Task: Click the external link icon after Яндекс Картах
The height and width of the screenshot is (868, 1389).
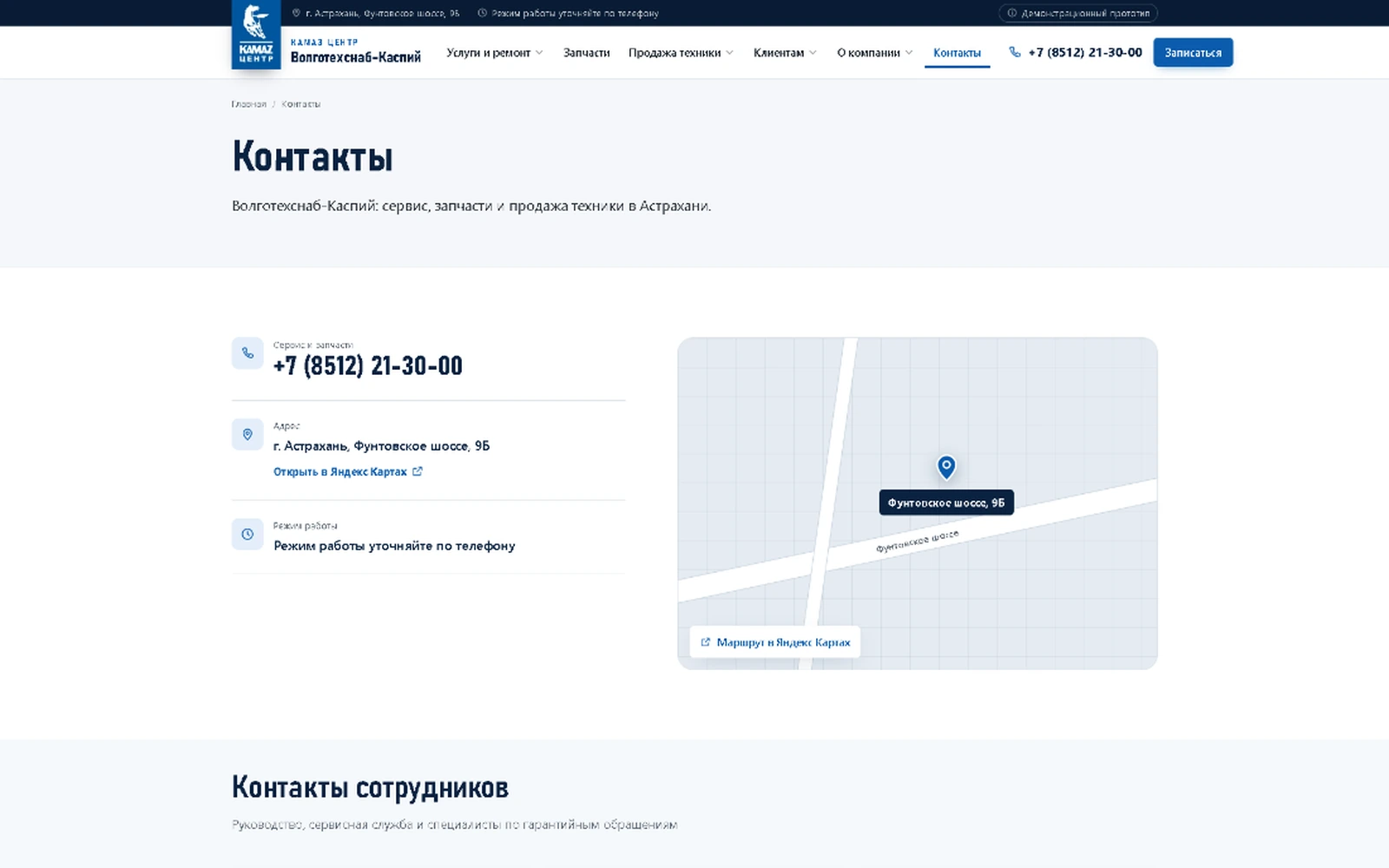Action: pyautogui.click(x=418, y=471)
